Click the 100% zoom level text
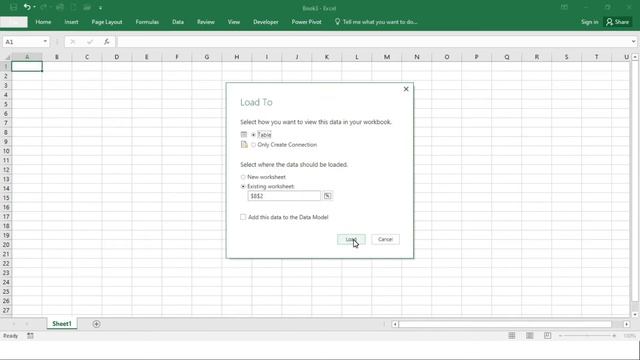This screenshot has height=360, width=640. tap(629, 336)
